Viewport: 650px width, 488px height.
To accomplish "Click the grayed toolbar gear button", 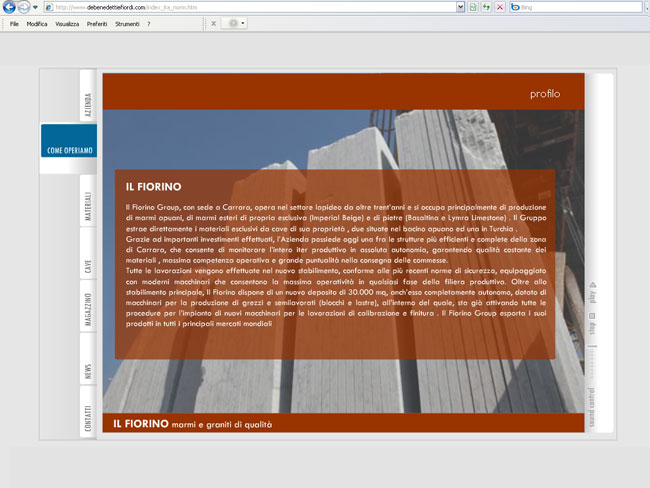I will pyautogui.click(x=233, y=24).
